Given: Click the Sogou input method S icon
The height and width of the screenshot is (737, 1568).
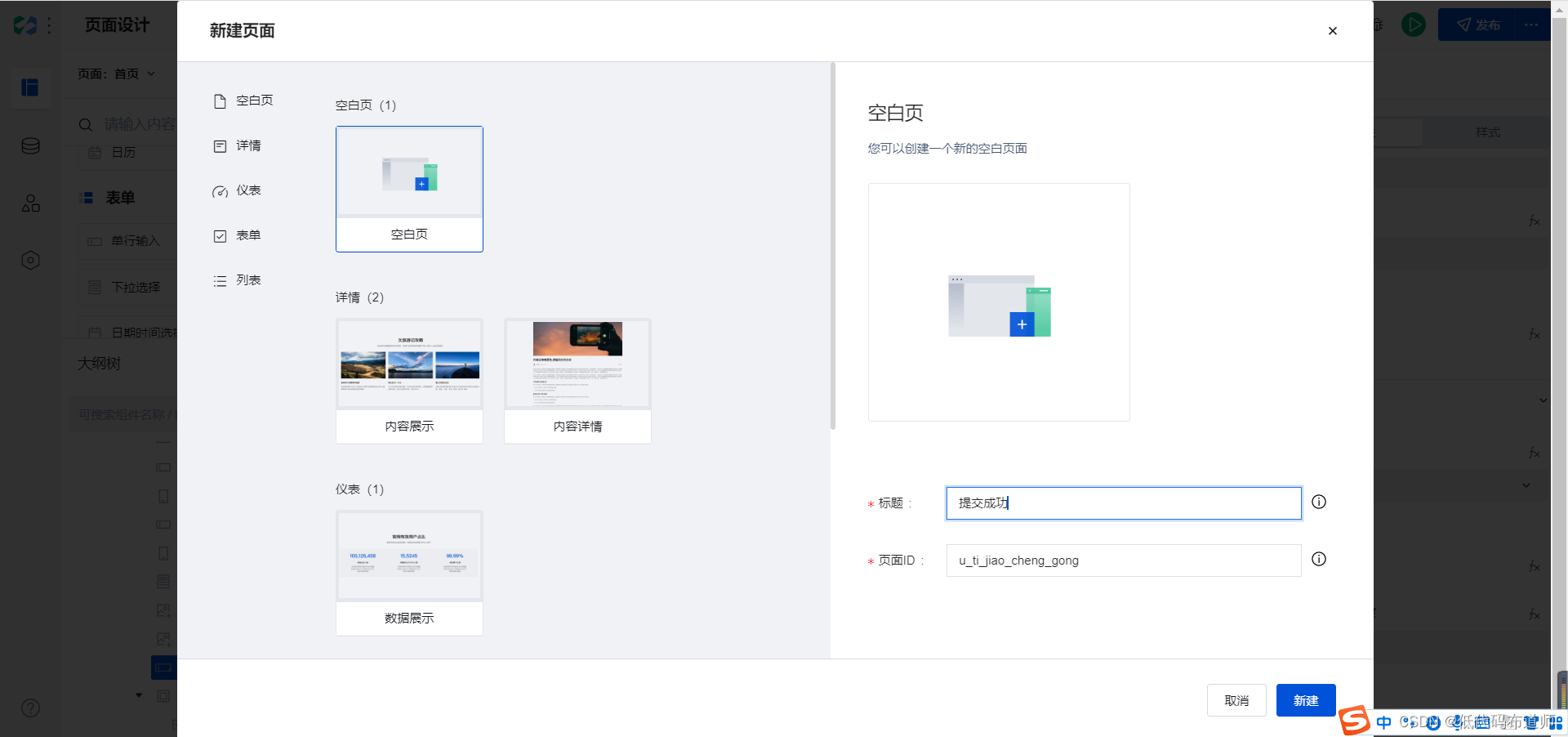Looking at the screenshot, I should (x=1355, y=721).
